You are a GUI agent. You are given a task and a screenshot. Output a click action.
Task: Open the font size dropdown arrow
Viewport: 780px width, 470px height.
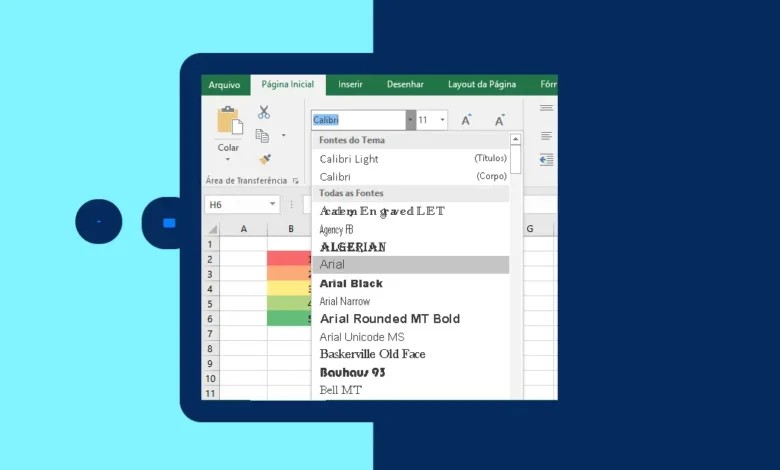pyautogui.click(x=442, y=120)
